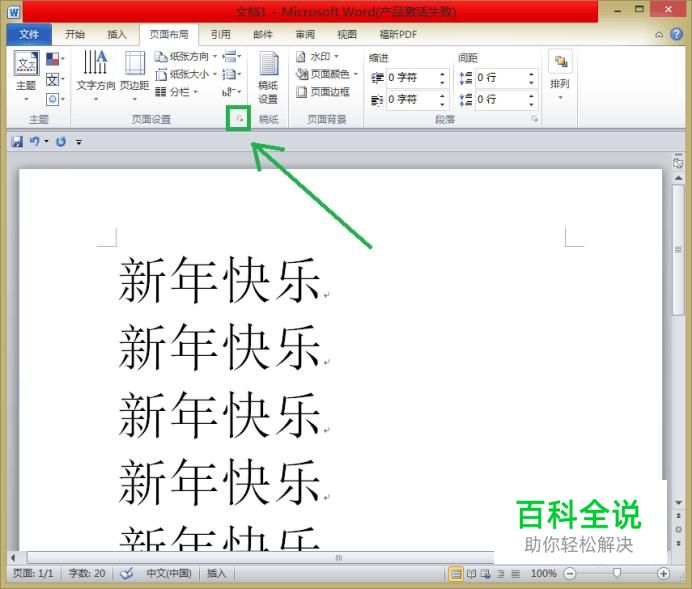Toggle Insert (插入) mode in status bar
The width and height of the screenshot is (692, 589).
[x=216, y=574]
